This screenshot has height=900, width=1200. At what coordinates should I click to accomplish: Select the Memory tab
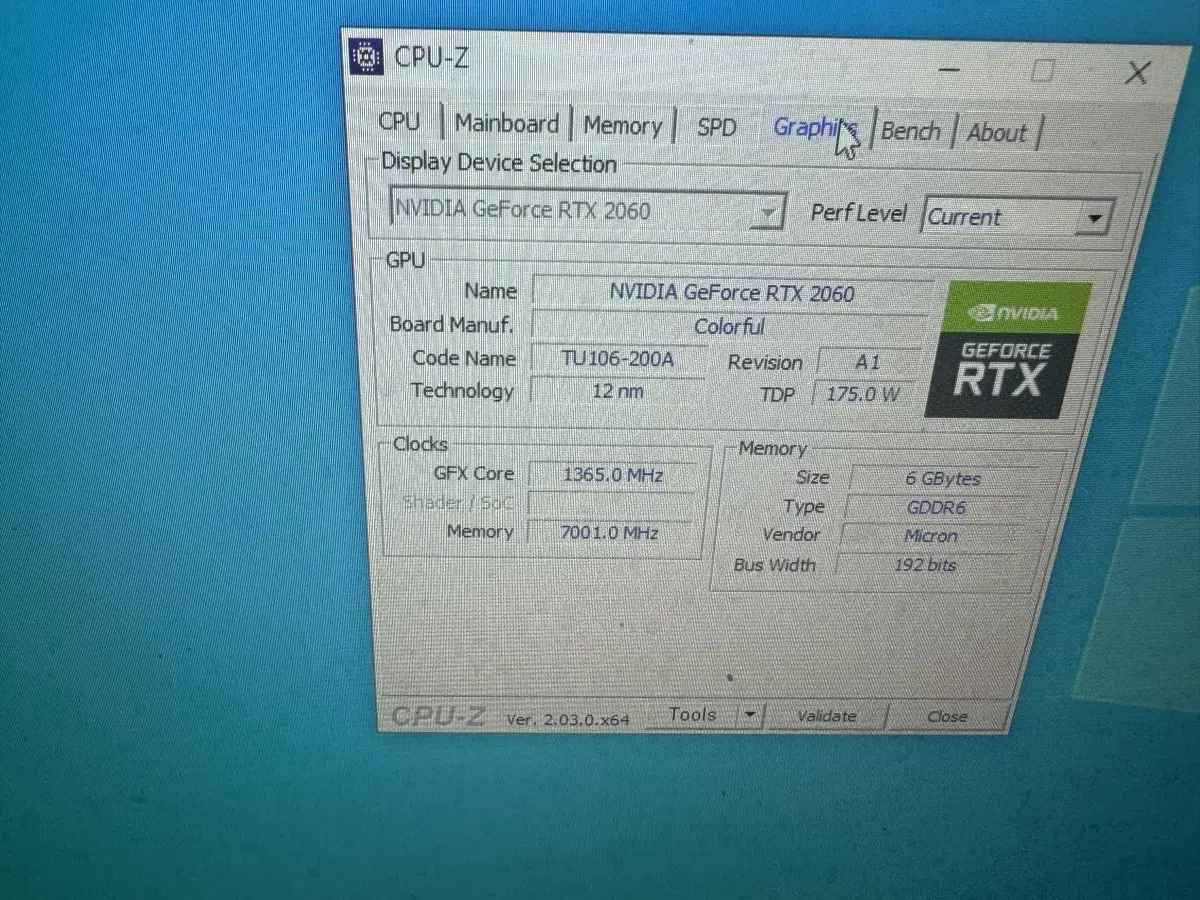coord(622,126)
